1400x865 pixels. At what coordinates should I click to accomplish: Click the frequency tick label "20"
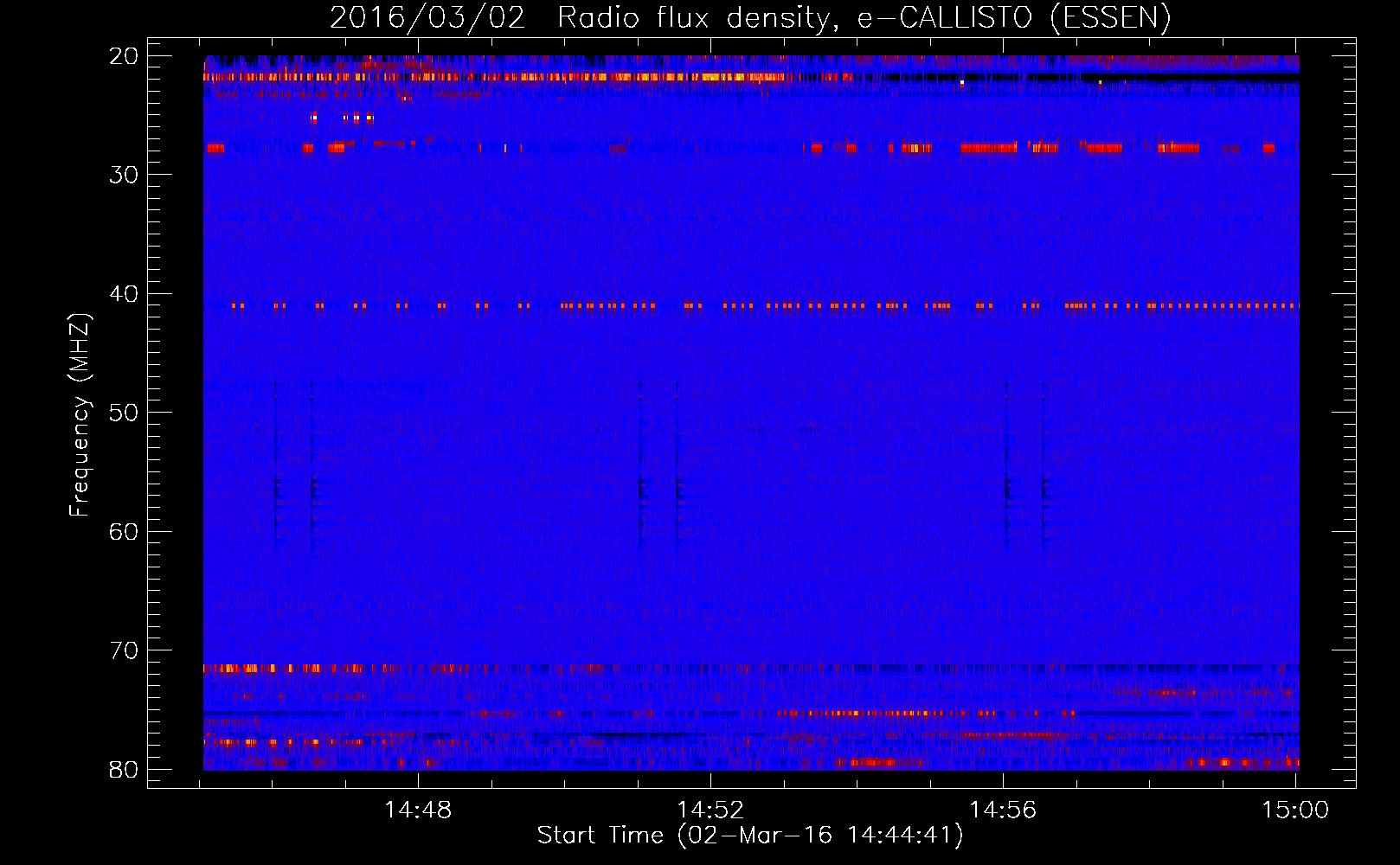pyautogui.click(x=124, y=56)
